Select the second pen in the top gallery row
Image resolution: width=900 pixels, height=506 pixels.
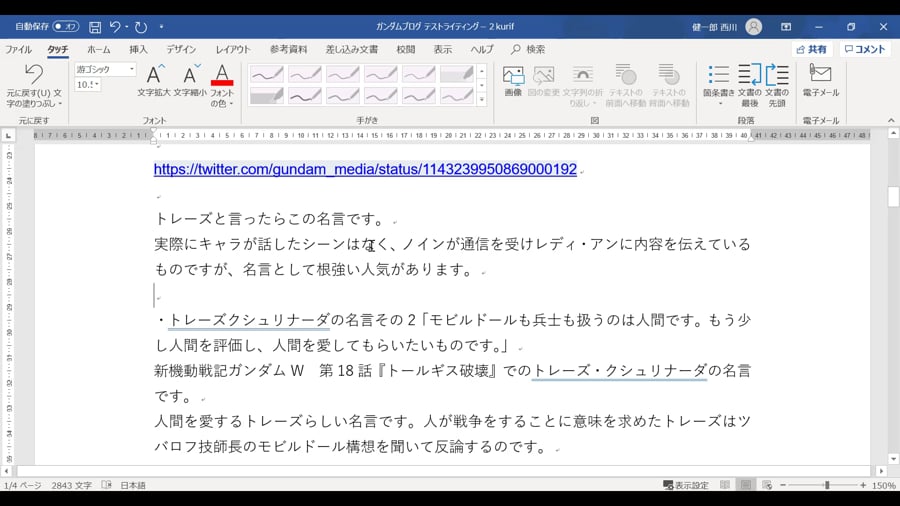click(x=305, y=74)
